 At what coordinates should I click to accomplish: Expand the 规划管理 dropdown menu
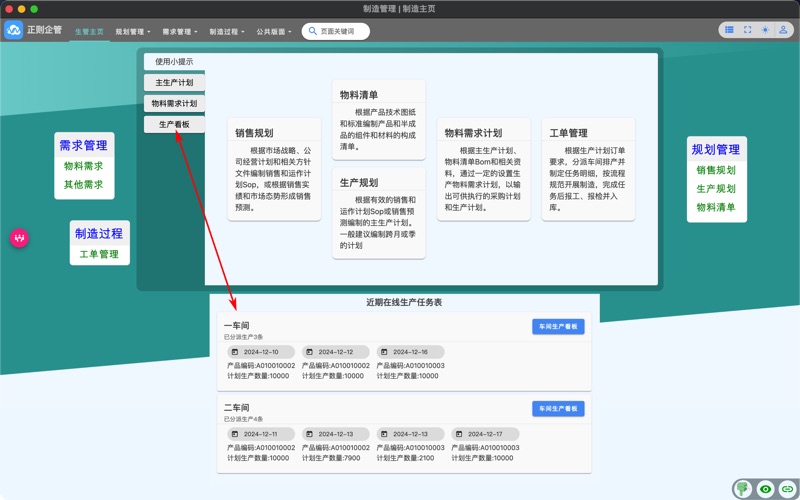(x=132, y=32)
